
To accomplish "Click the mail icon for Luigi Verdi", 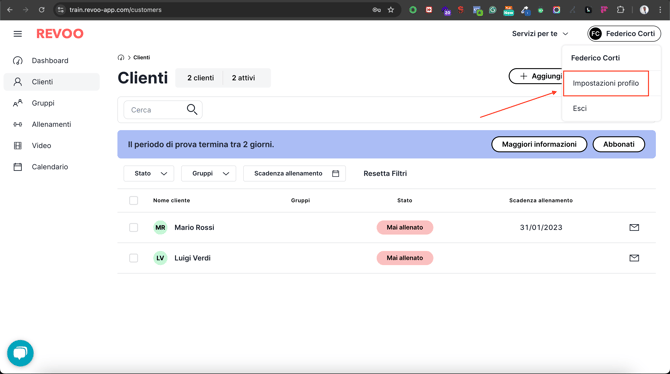I will tap(634, 258).
